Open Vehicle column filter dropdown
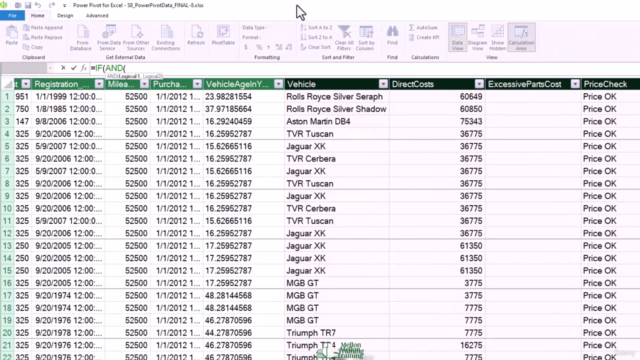Viewport: 640px width, 360px height. point(383,84)
